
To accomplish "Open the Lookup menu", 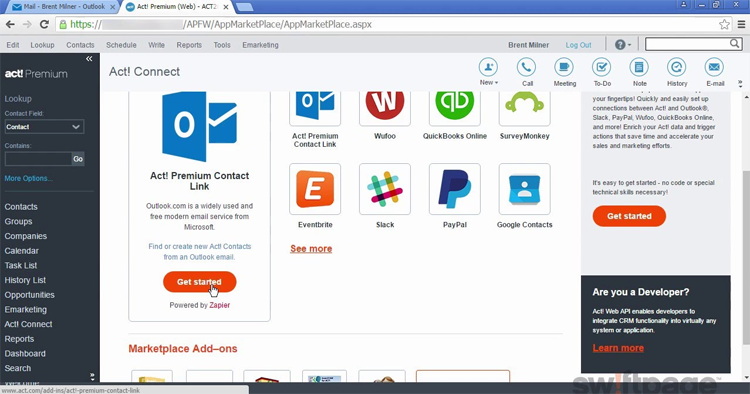I will (x=43, y=45).
